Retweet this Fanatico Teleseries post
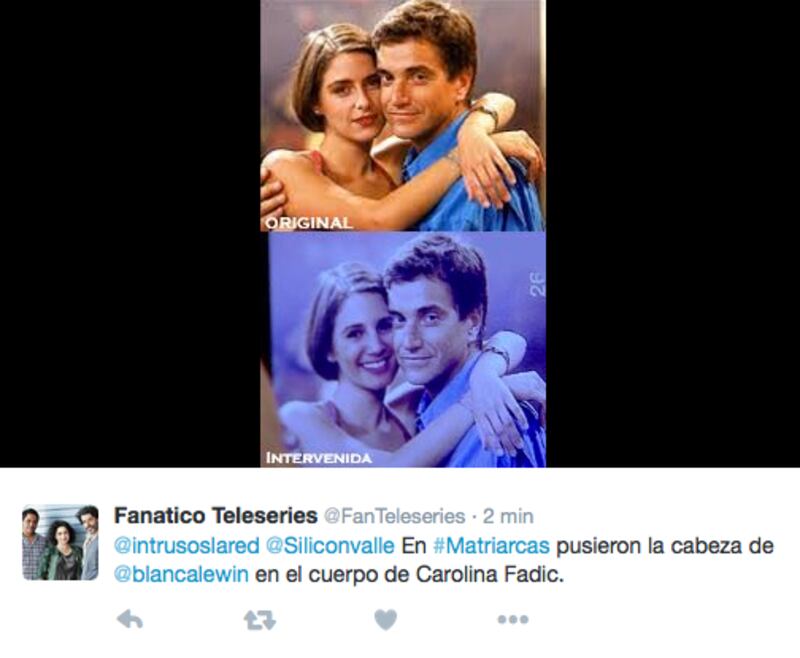This screenshot has height=658, width=800. coord(260,620)
